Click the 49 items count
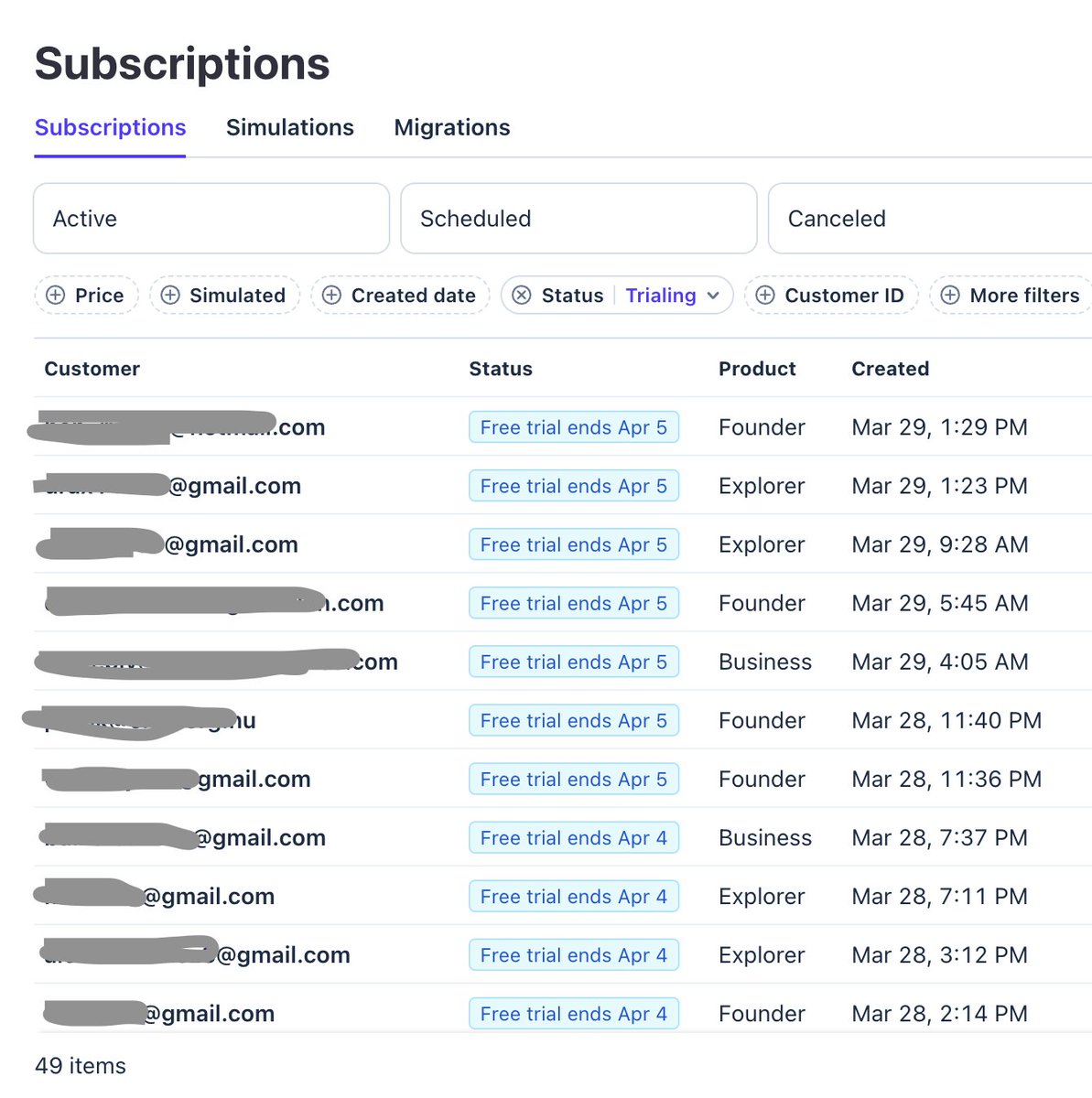This screenshot has height=1098, width=1092. click(x=81, y=1065)
